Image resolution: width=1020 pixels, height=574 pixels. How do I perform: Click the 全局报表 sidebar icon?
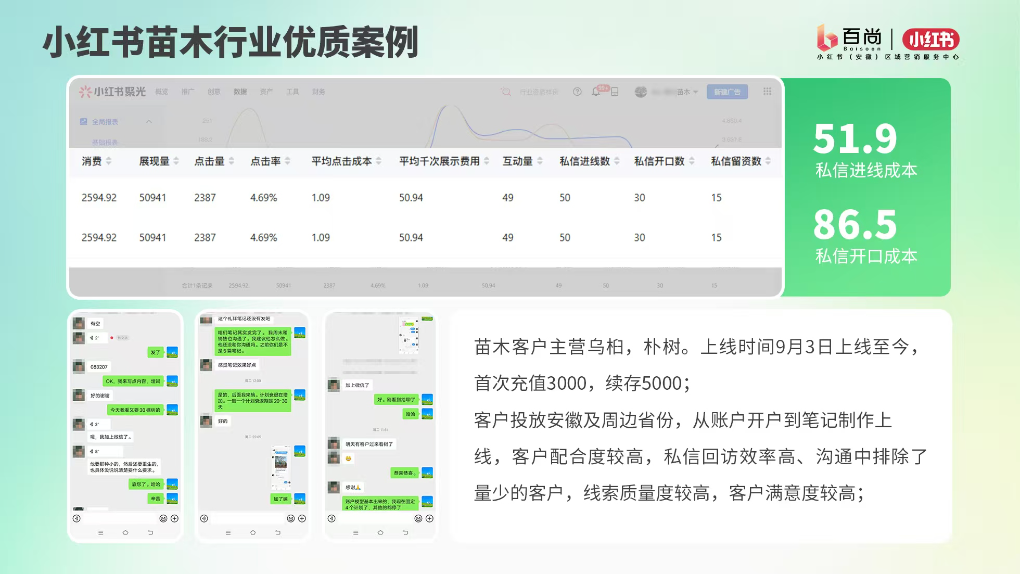83,122
